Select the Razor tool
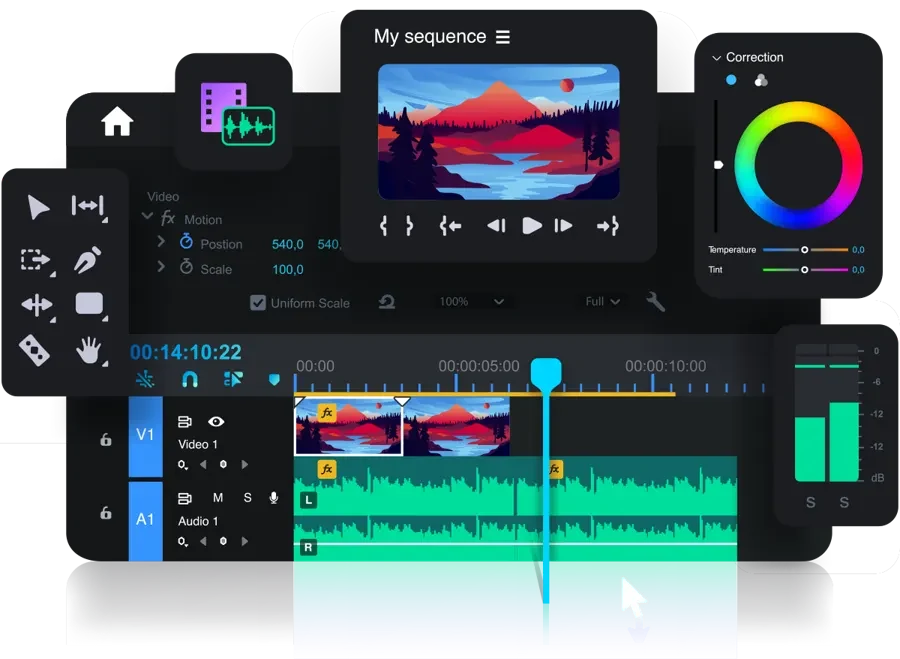Screen dimensions: 900x659 coord(34,350)
